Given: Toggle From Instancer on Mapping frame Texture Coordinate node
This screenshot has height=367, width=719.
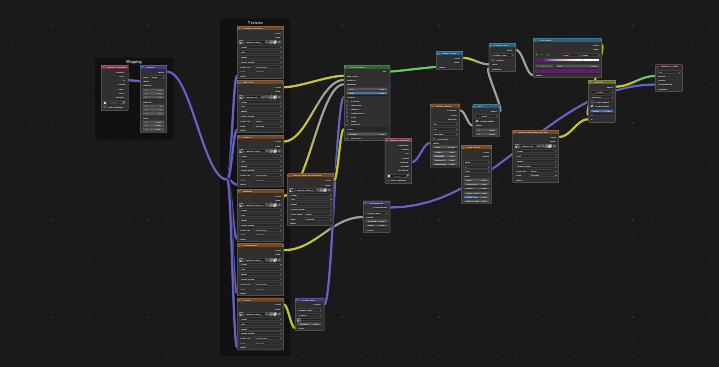Looking at the screenshot, I should point(105,107).
